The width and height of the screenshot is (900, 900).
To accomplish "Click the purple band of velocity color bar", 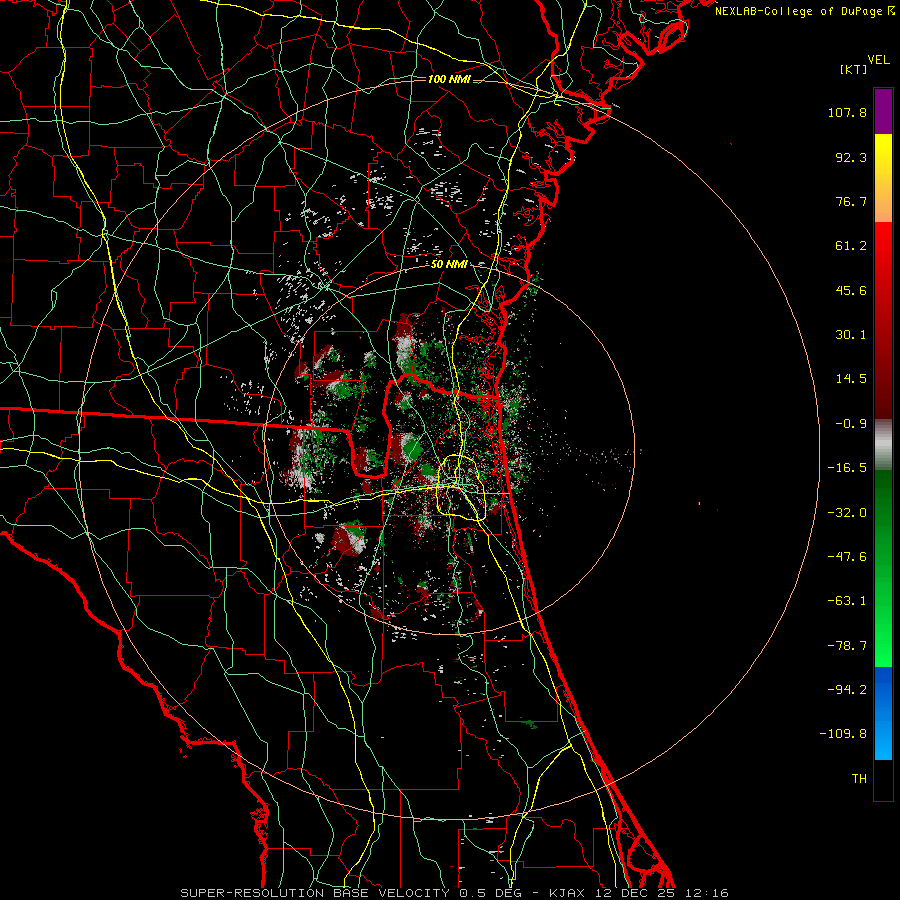I will (x=883, y=111).
